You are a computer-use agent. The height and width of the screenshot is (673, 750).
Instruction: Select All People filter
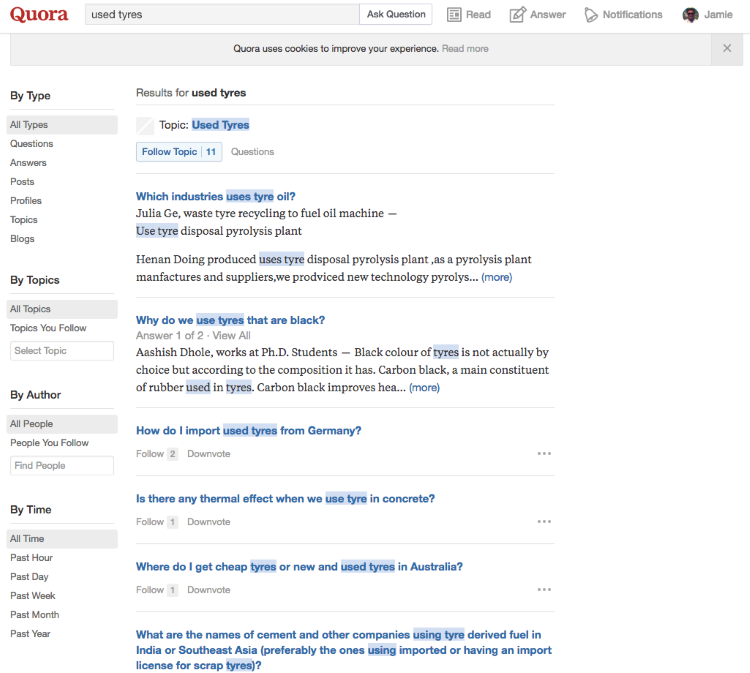pos(62,424)
